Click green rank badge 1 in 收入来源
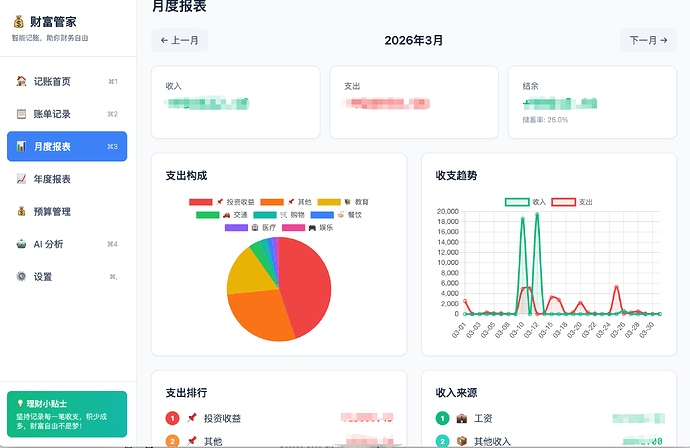690x448 pixels. [442, 418]
